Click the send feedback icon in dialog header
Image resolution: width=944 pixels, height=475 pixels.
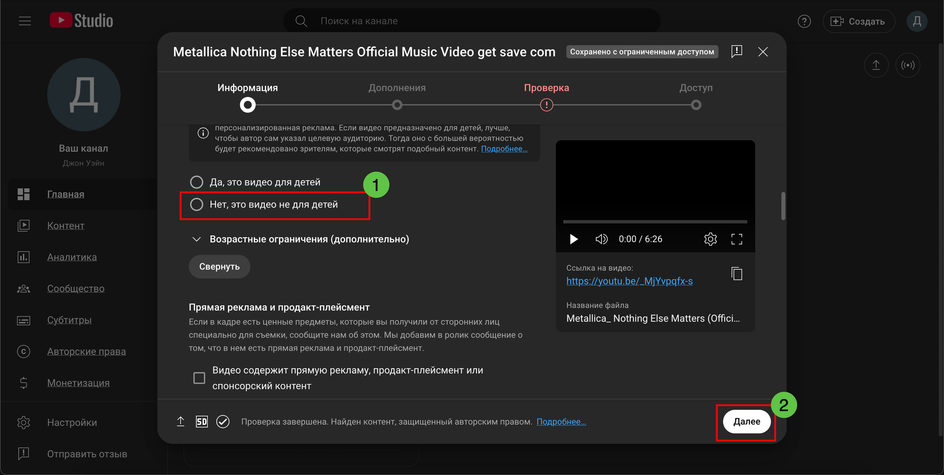pyautogui.click(x=736, y=52)
